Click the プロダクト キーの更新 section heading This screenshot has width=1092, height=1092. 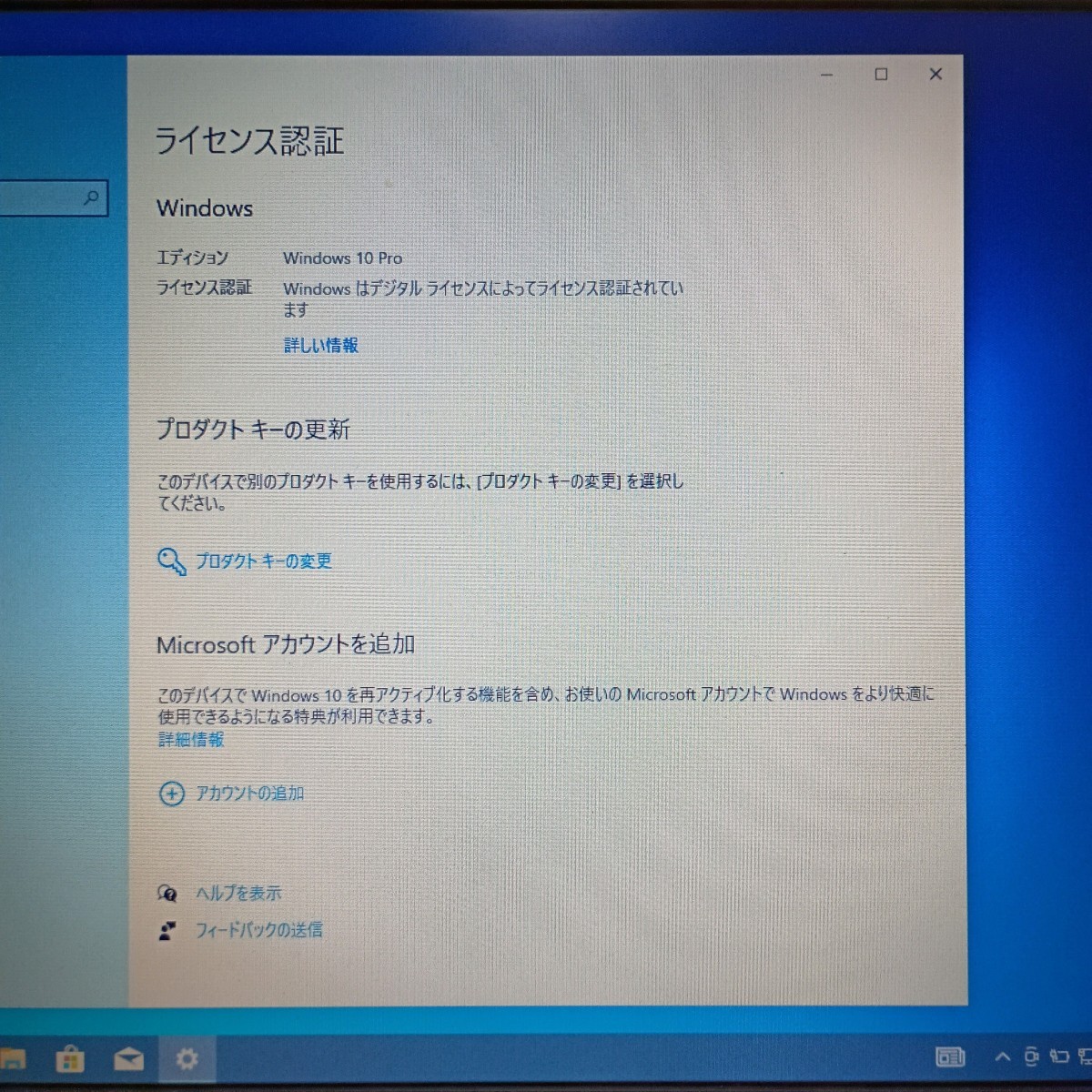click(x=253, y=430)
